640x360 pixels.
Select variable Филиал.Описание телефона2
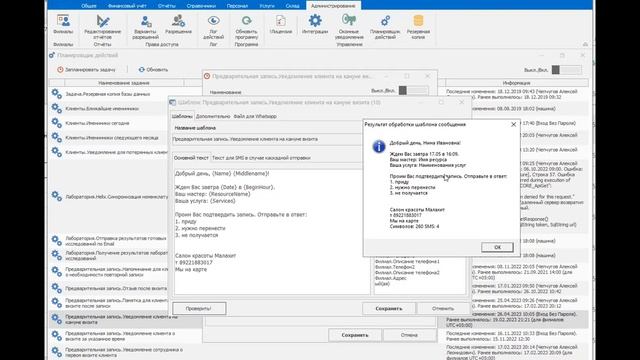[x=407, y=272]
